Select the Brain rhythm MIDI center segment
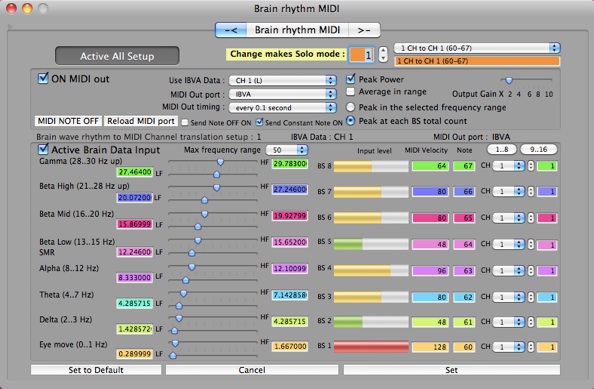 pos(297,30)
